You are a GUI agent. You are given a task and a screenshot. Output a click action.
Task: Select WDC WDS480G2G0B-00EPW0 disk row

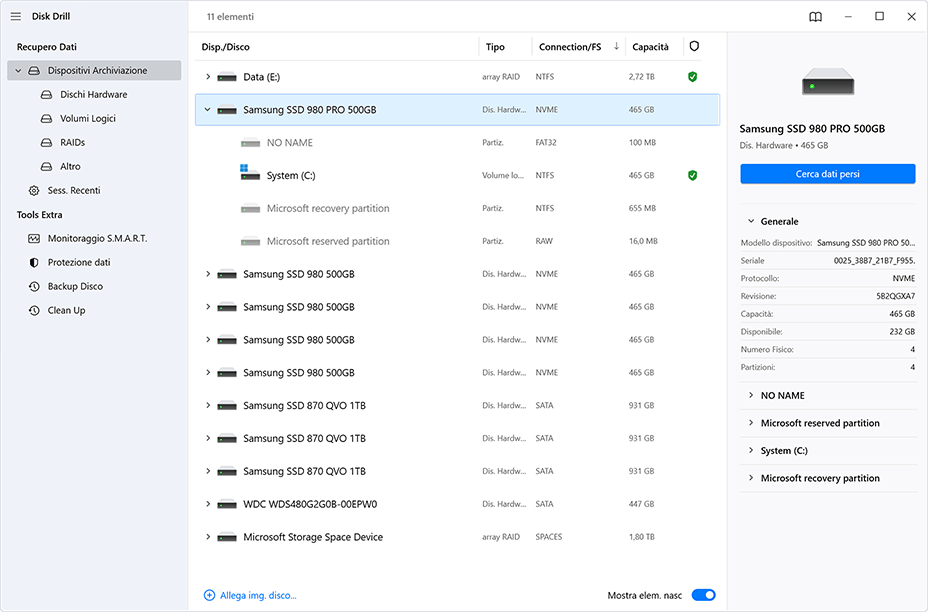pos(457,504)
